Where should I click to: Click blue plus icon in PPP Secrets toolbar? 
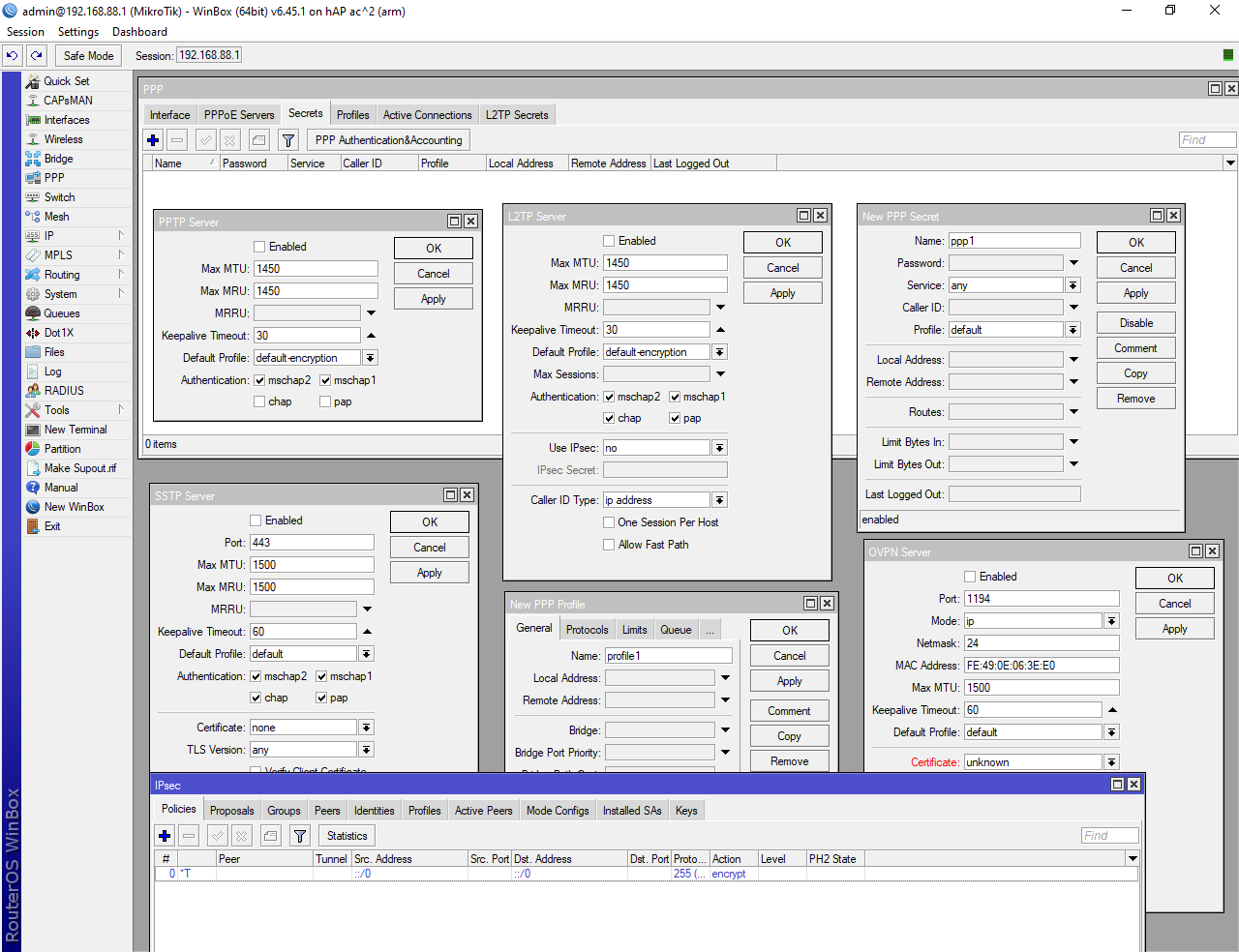(x=153, y=140)
